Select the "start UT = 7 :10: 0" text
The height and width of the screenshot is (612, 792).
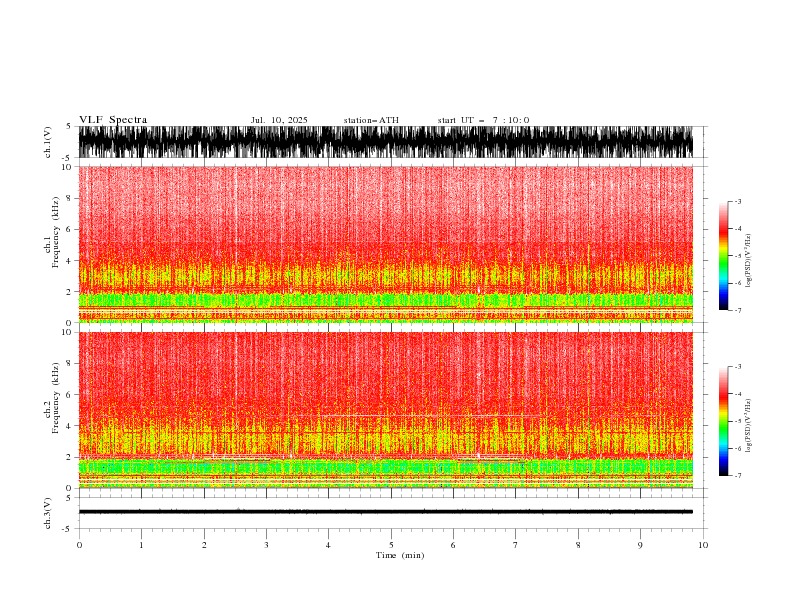(x=483, y=120)
